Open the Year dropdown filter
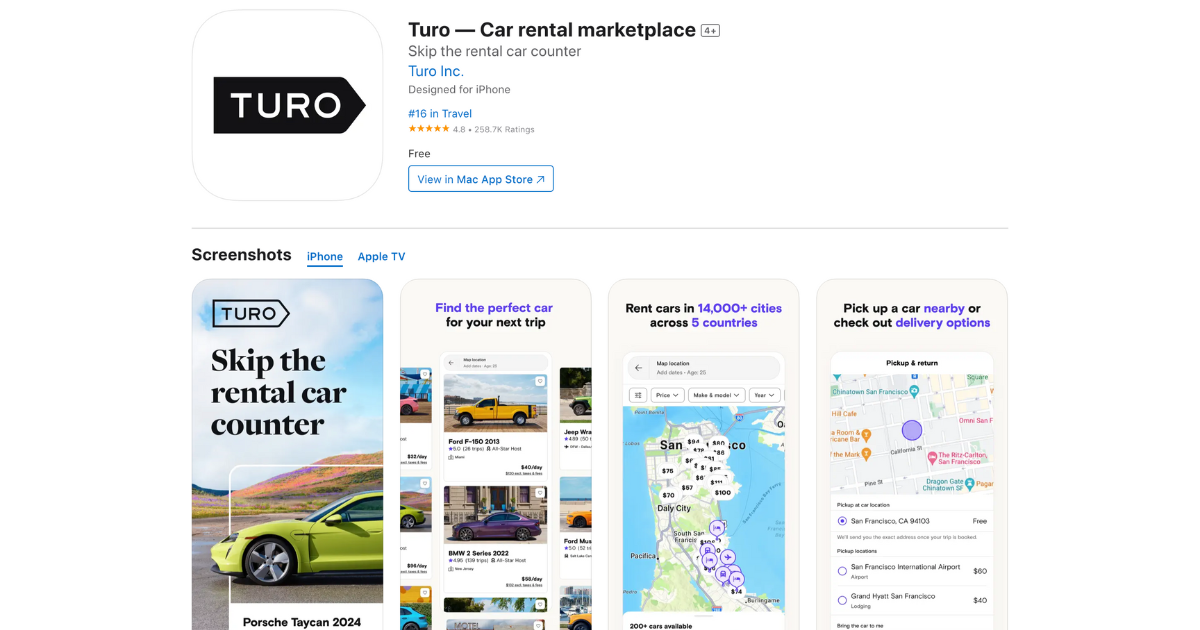1200x630 pixels. [764, 395]
